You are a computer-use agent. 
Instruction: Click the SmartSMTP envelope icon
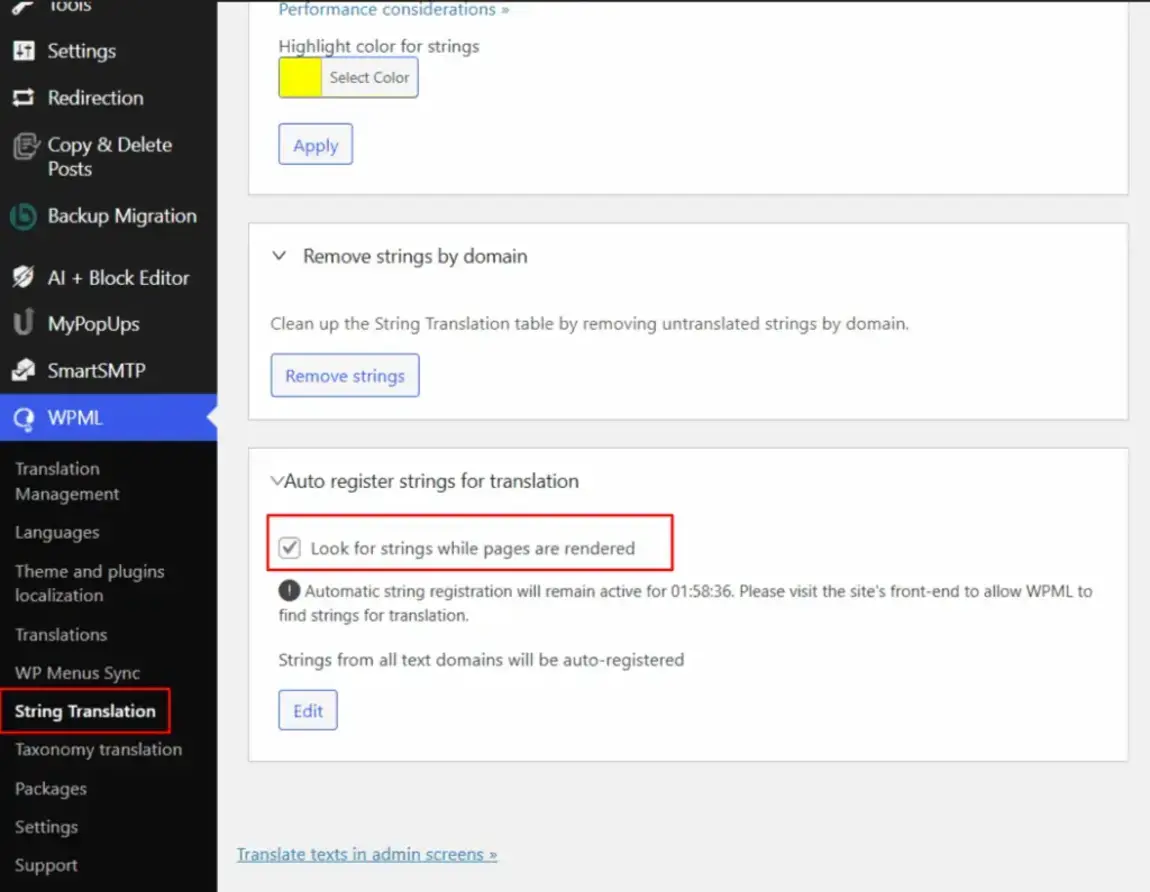[23, 370]
